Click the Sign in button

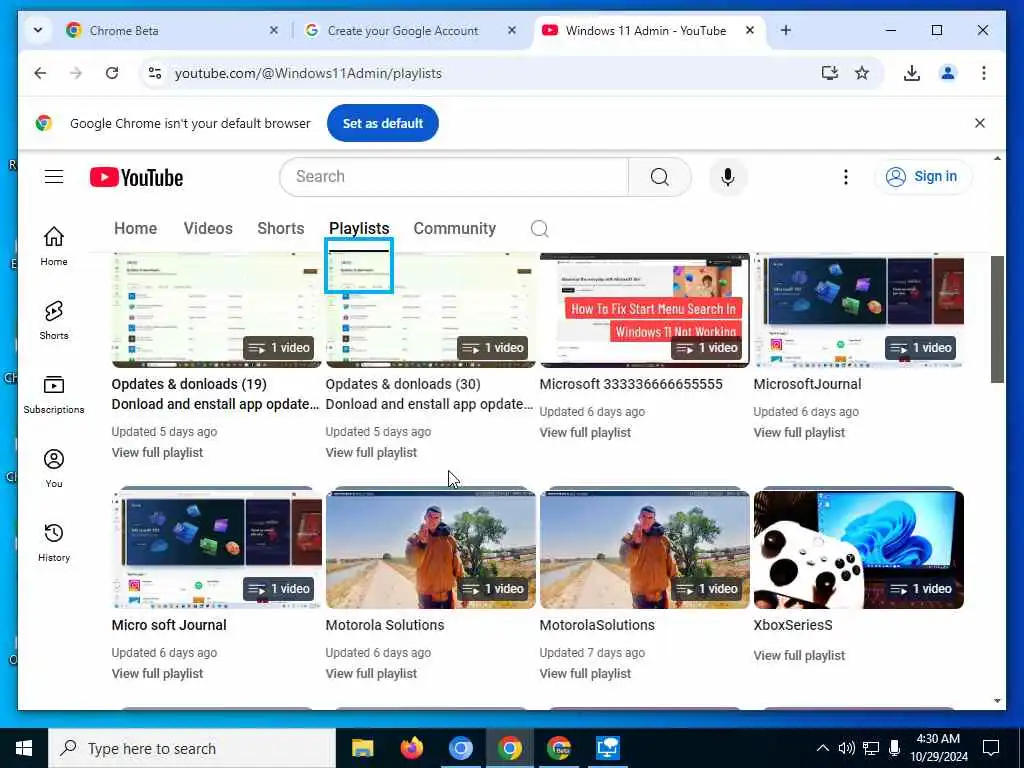(923, 176)
